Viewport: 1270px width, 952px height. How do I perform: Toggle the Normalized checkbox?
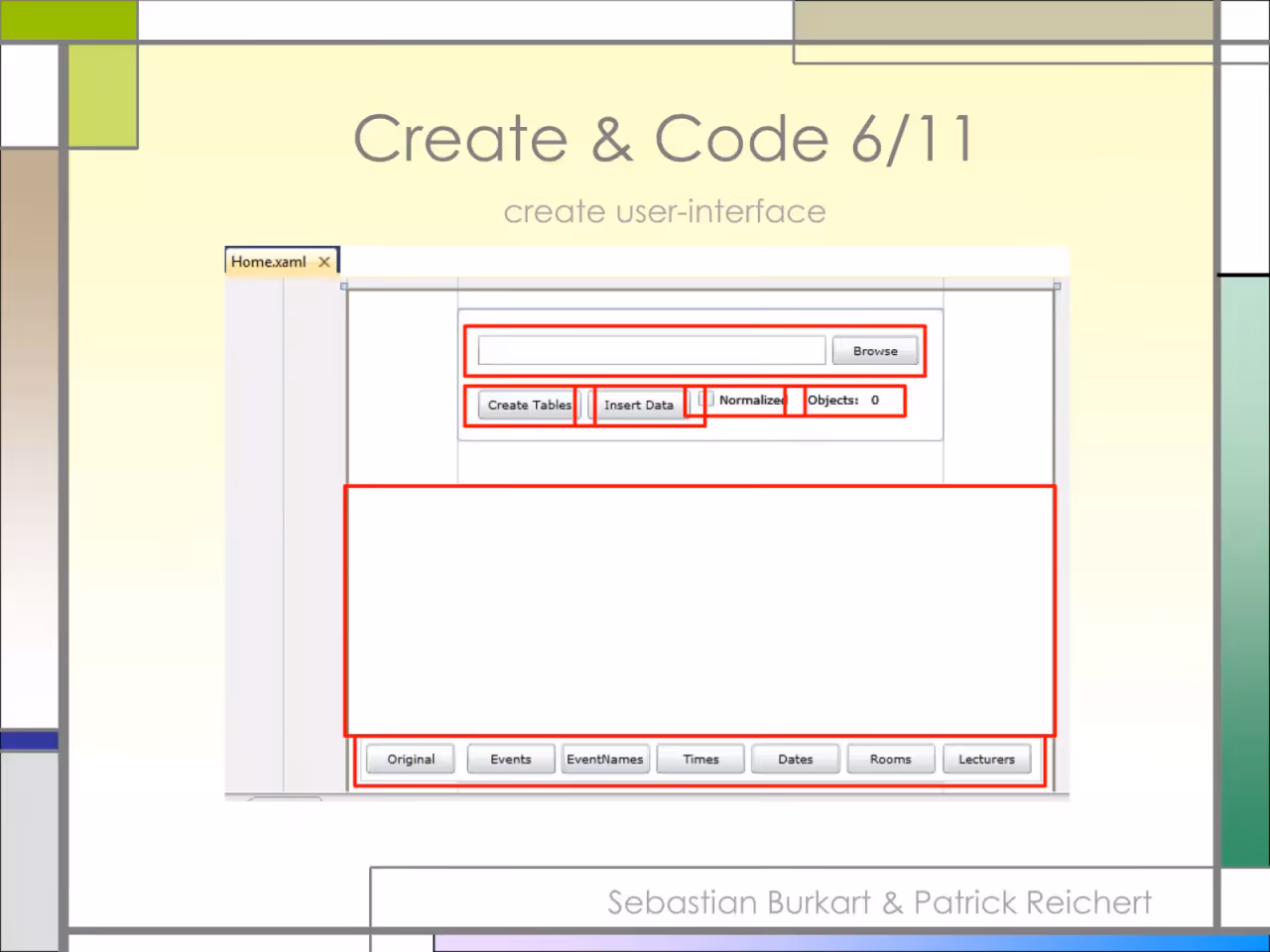(x=706, y=399)
